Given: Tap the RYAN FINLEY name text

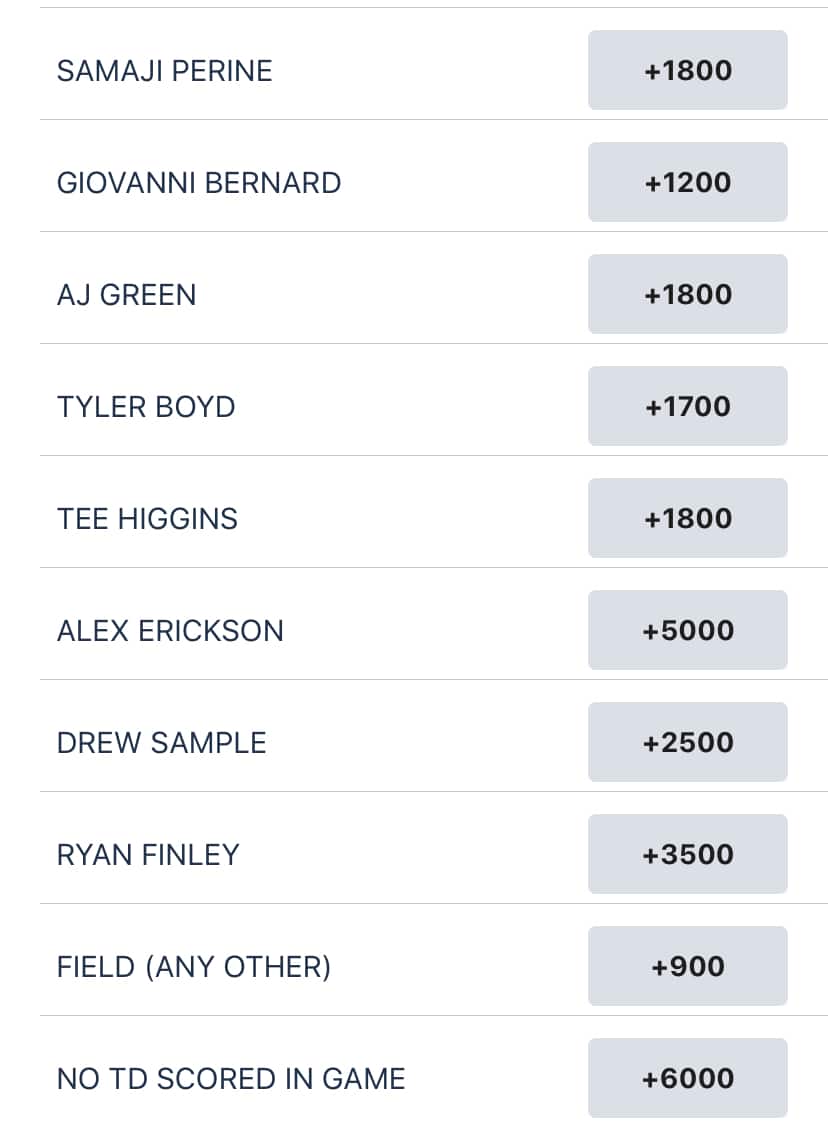Looking at the screenshot, I should (148, 855).
